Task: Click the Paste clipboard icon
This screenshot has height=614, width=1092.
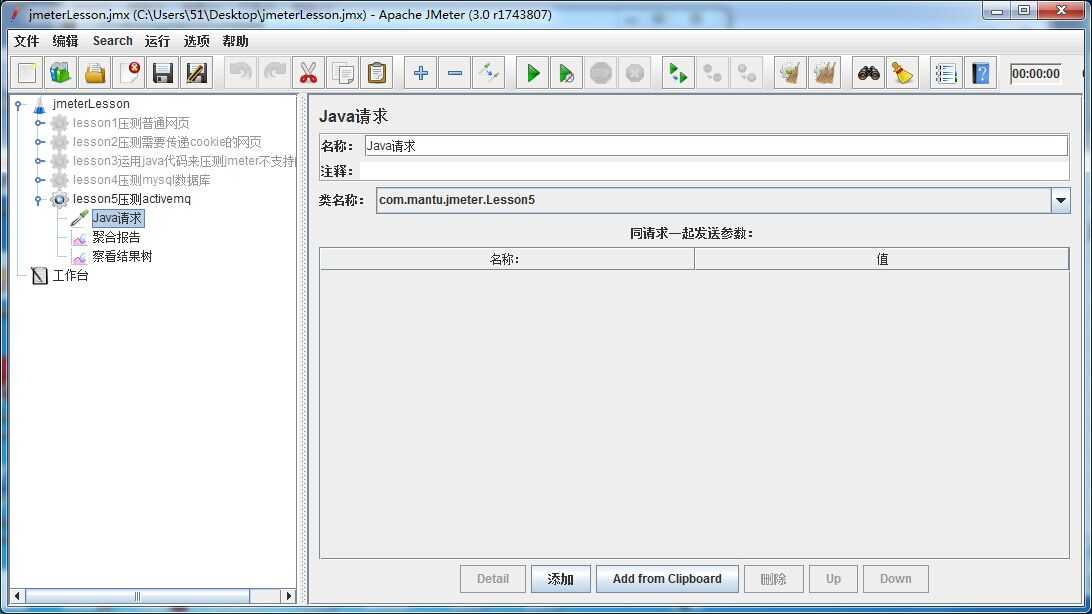Action: pos(377,73)
